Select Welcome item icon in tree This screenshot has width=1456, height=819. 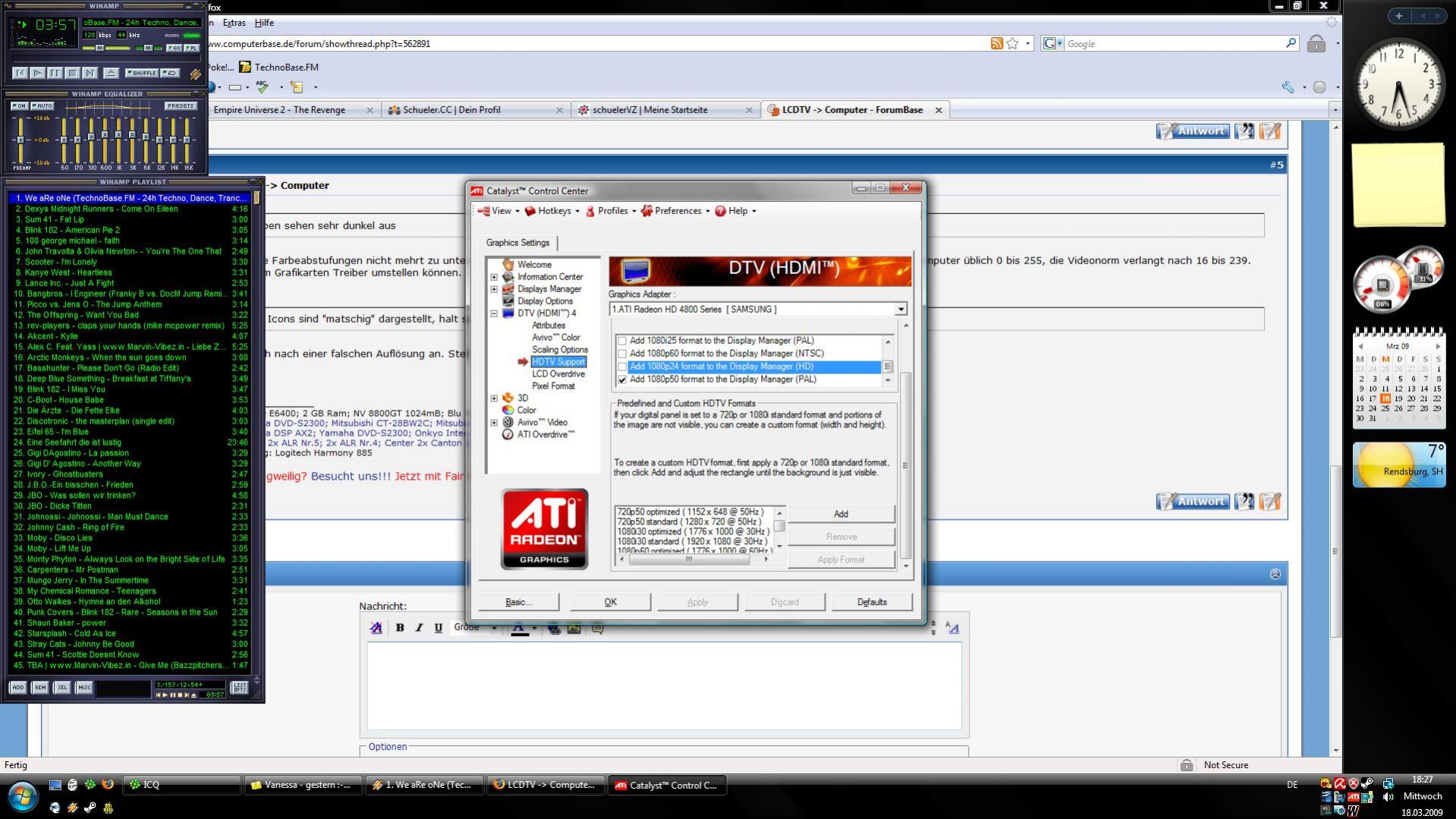point(508,265)
